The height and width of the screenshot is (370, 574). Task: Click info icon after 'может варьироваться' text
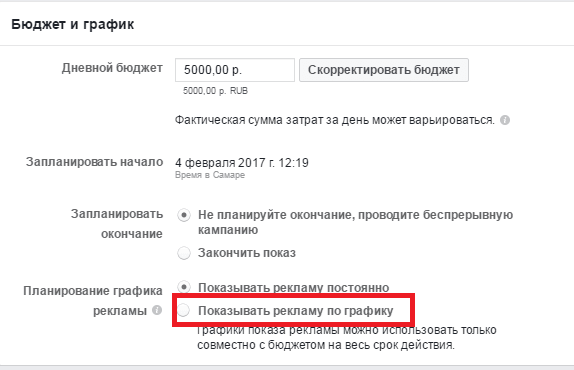click(505, 120)
